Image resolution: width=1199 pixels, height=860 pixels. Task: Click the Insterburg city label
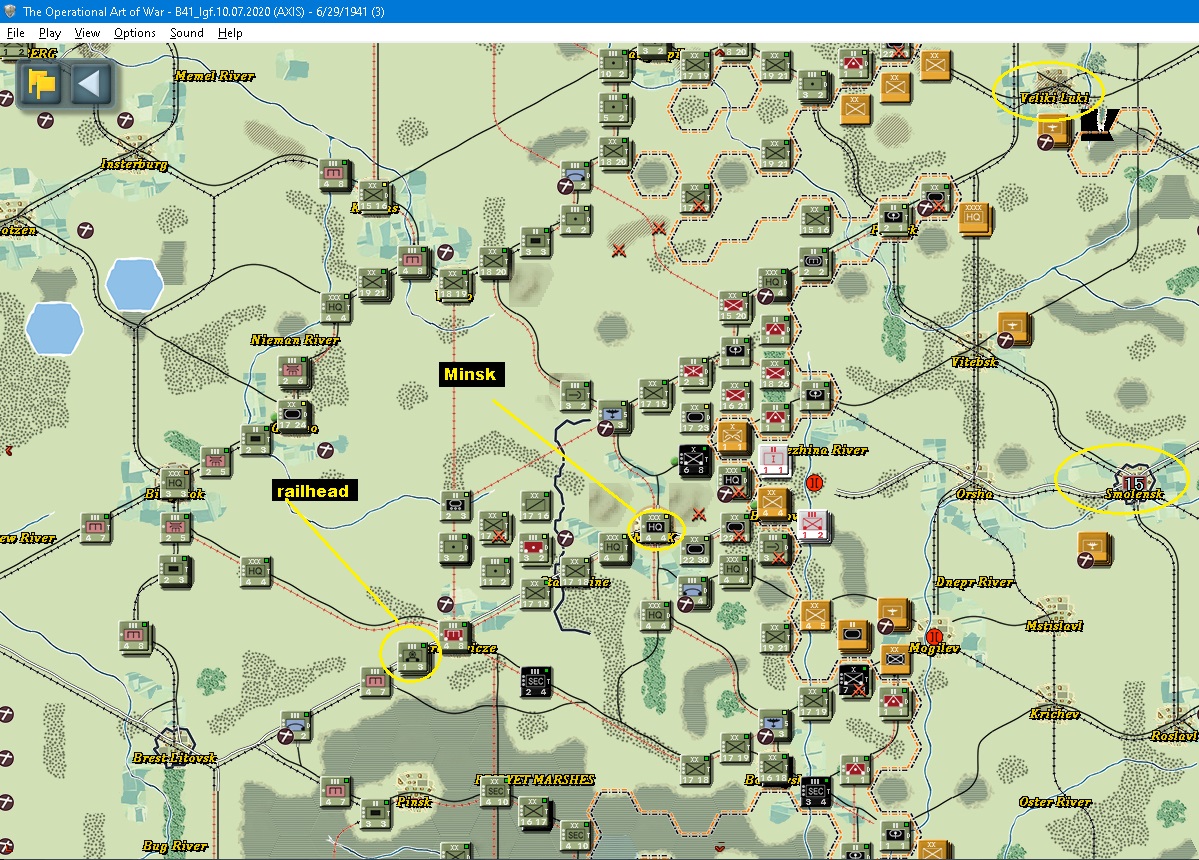click(x=134, y=164)
